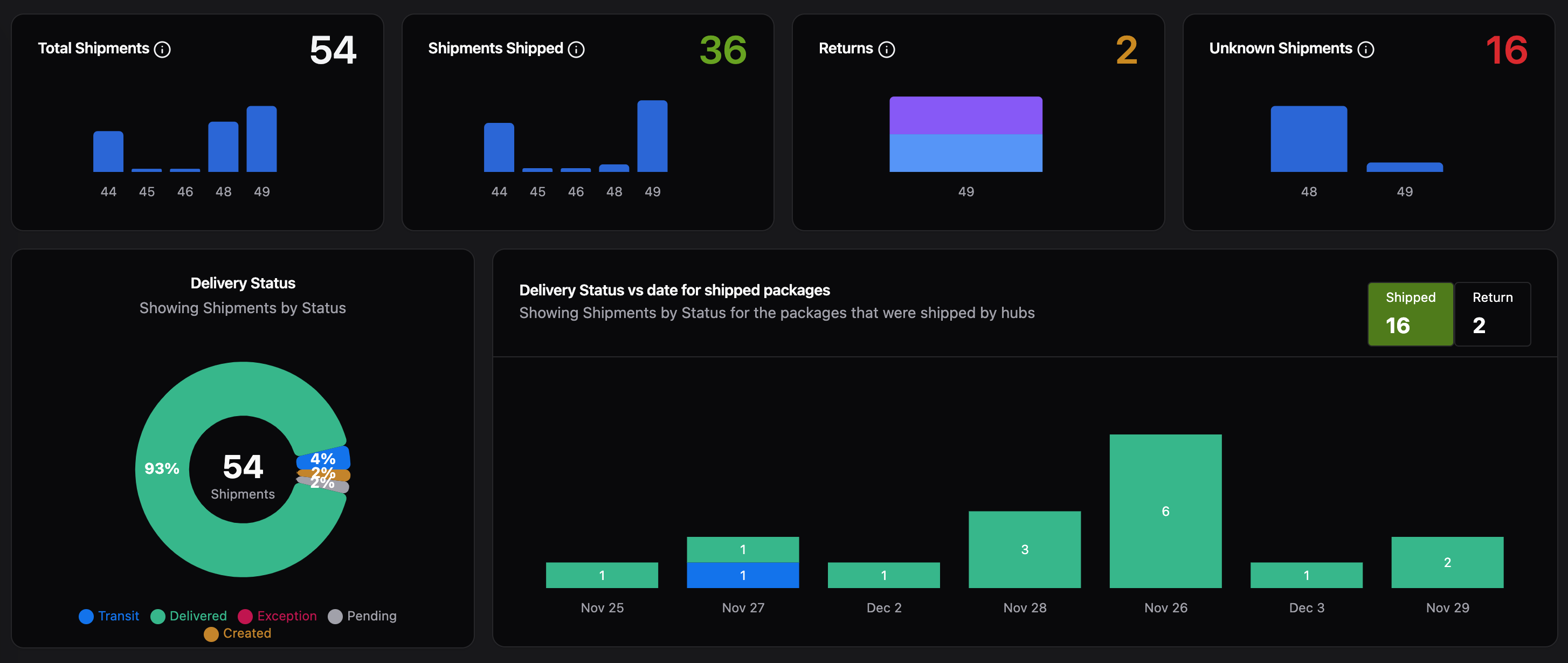Click week 49 bar in Total Shipments

click(x=261, y=139)
